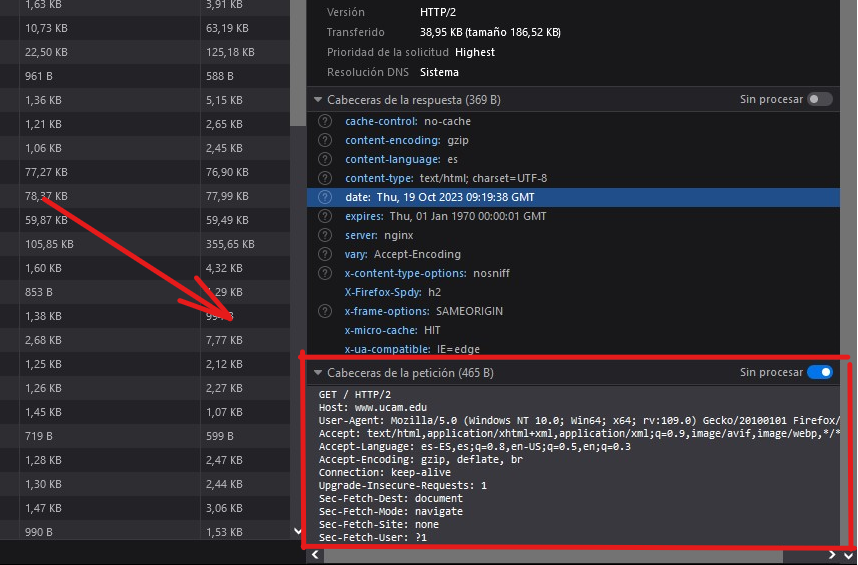Click help icon on highlighted date header
This screenshot has height=565, width=858.
(325, 197)
